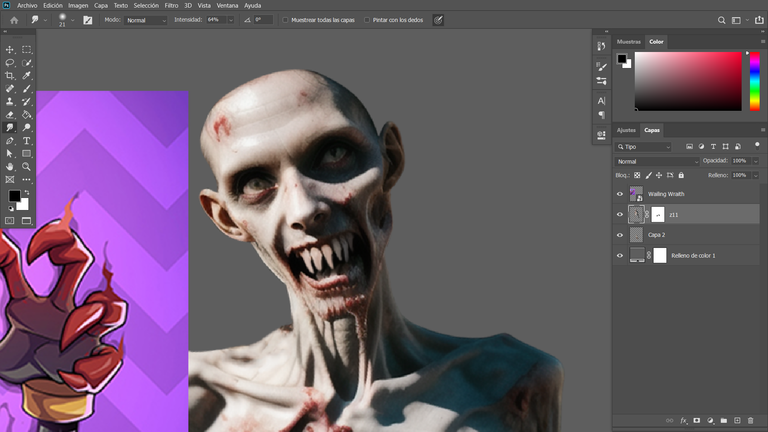
Task: Toggle layer filtering on/off switch
Action: (x=757, y=145)
